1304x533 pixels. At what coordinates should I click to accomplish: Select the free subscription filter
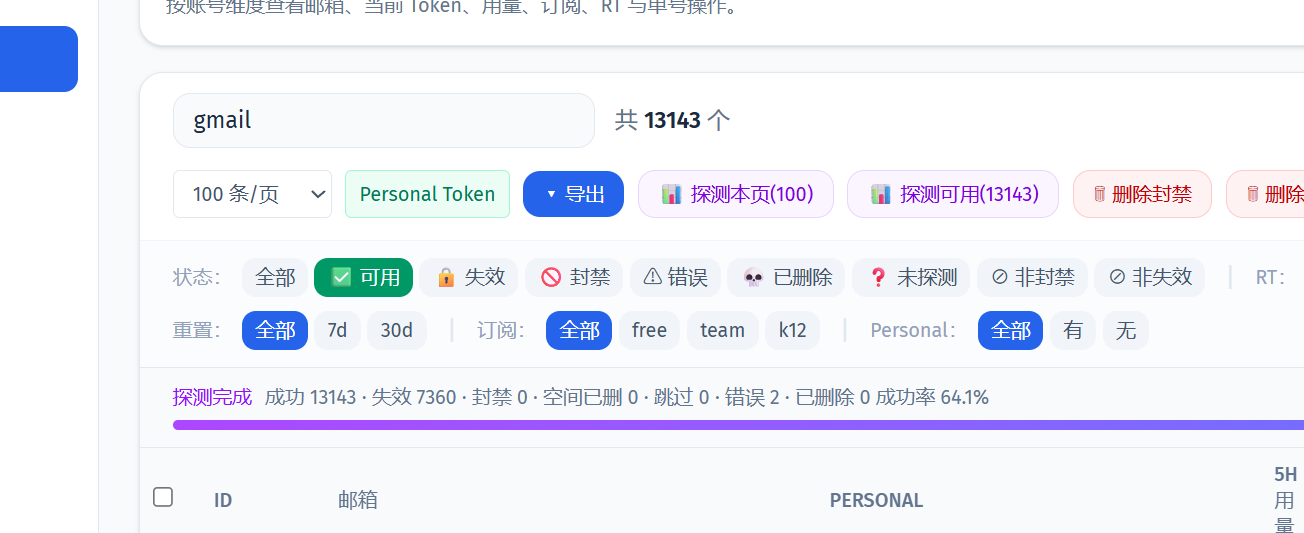point(649,330)
